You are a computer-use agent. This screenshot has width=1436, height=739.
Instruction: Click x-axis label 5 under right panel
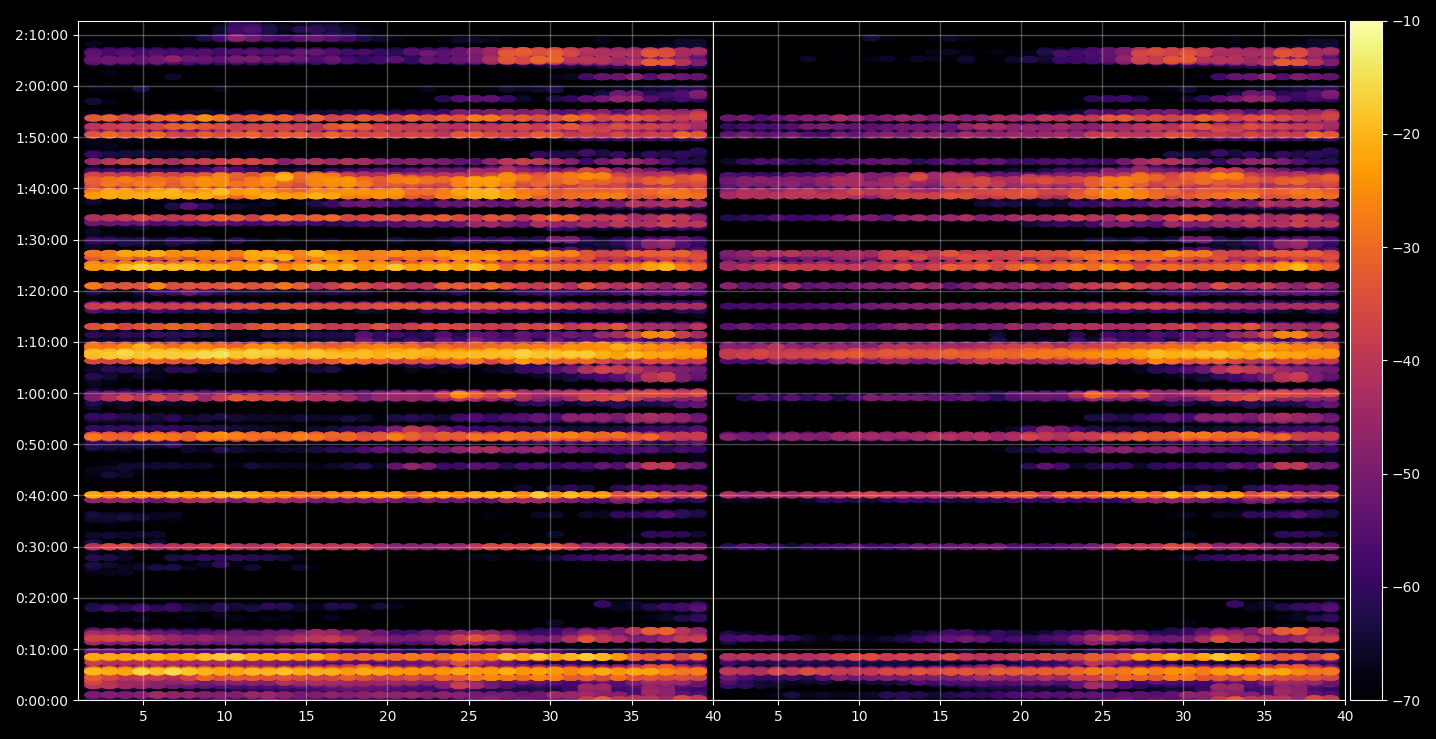tap(778, 716)
